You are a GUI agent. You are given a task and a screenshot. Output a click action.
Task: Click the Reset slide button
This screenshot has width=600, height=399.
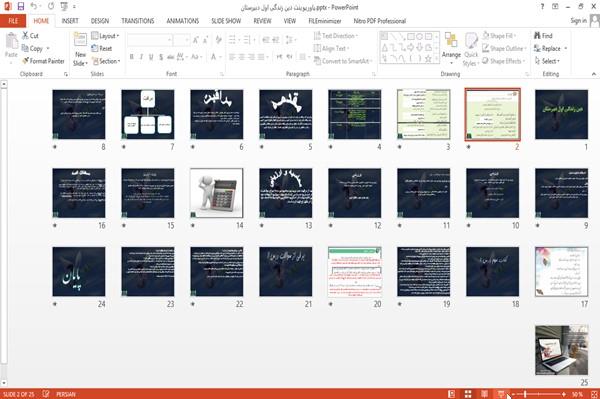(x=102, y=49)
